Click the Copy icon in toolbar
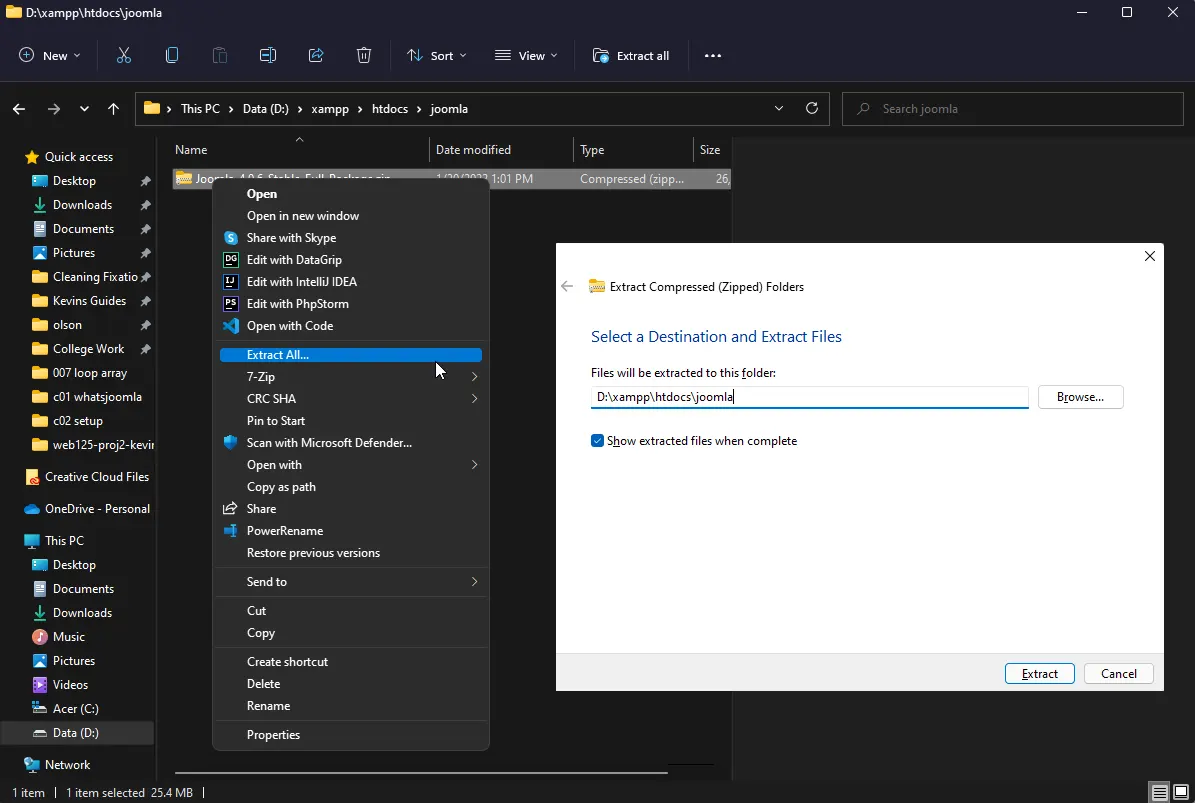 (172, 56)
